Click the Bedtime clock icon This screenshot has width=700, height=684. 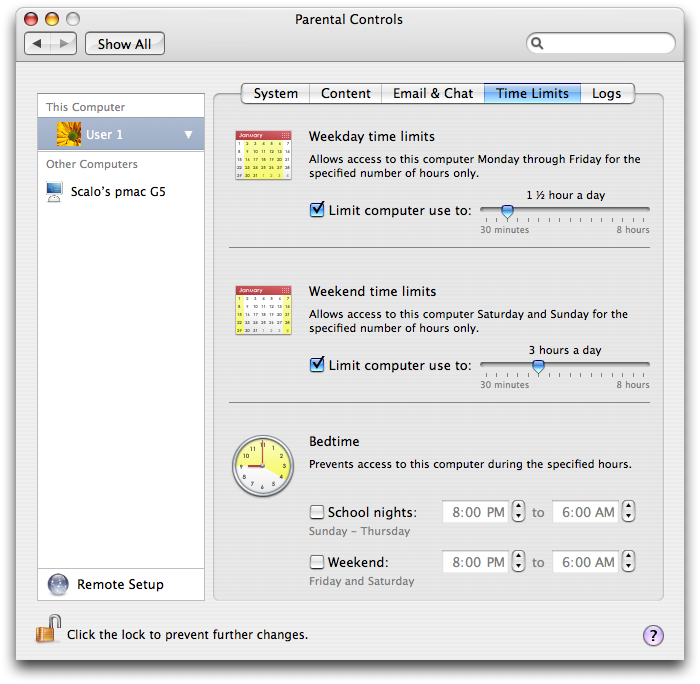pyautogui.click(x=263, y=466)
